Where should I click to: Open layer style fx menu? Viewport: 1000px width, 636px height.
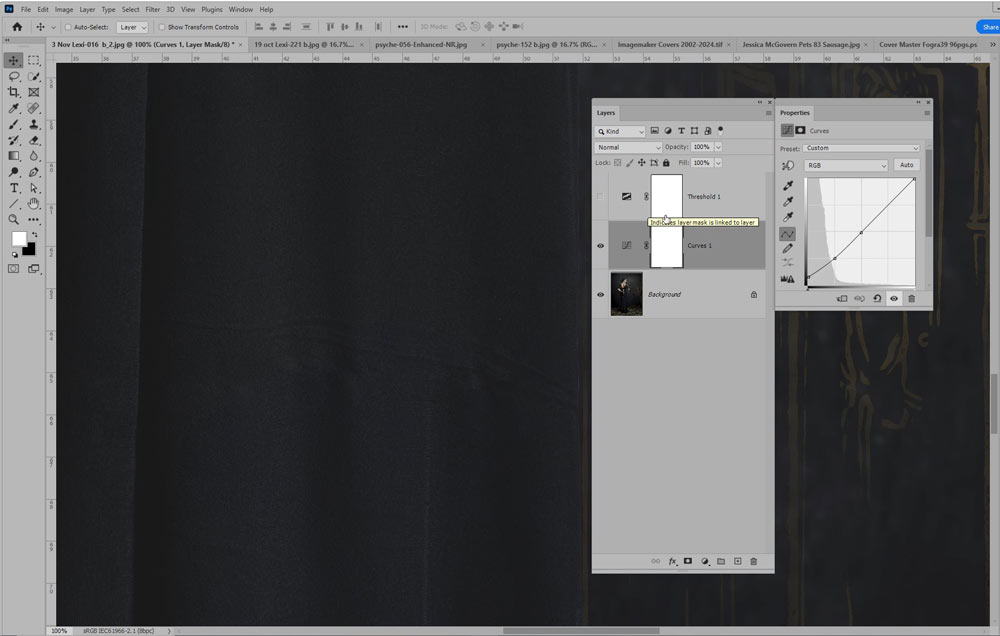click(x=672, y=561)
